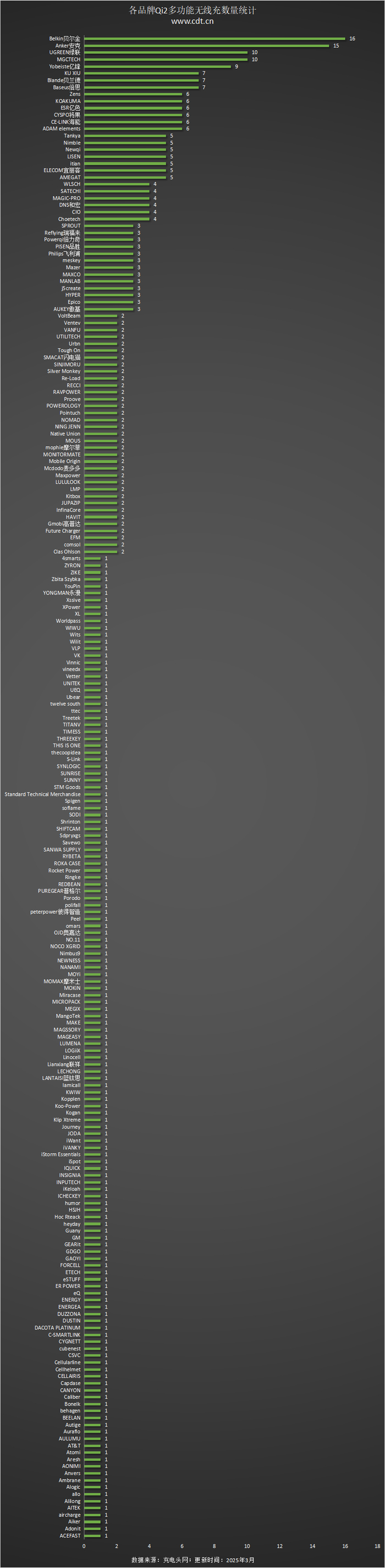Select the "SPROUT" label

(x=70, y=226)
